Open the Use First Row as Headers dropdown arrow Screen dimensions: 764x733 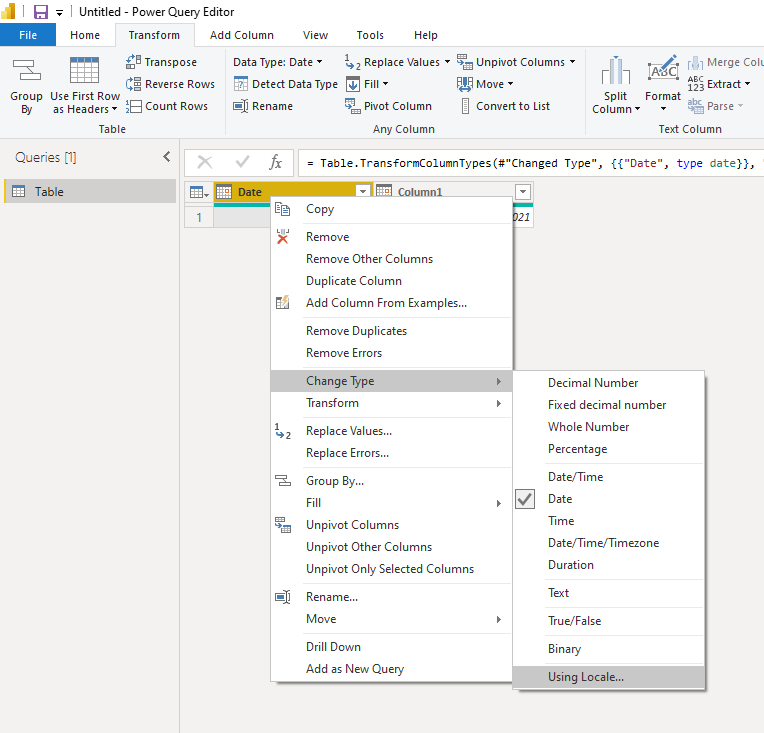[x=115, y=109]
